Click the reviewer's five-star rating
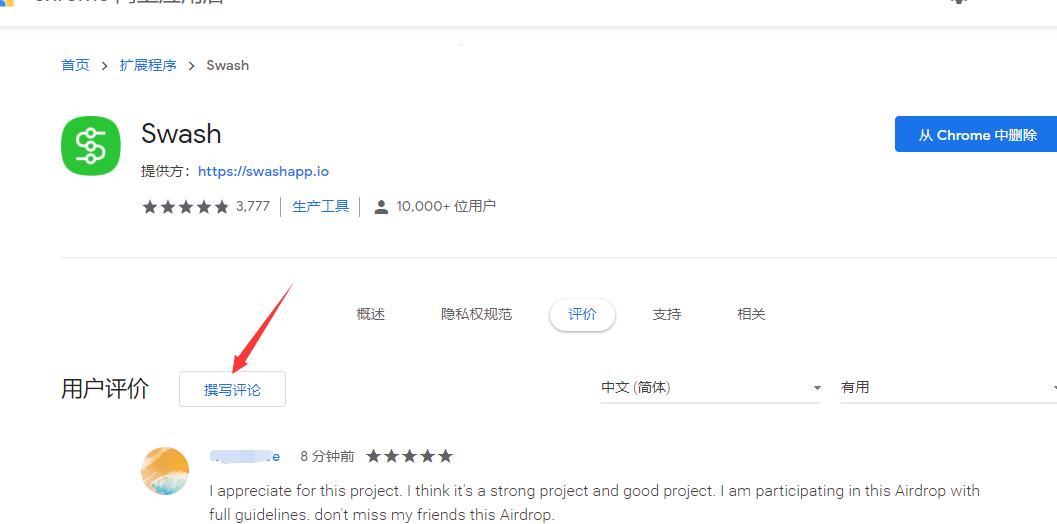Image resolution: width=1057 pixels, height=524 pixels. tap(409, 457)
